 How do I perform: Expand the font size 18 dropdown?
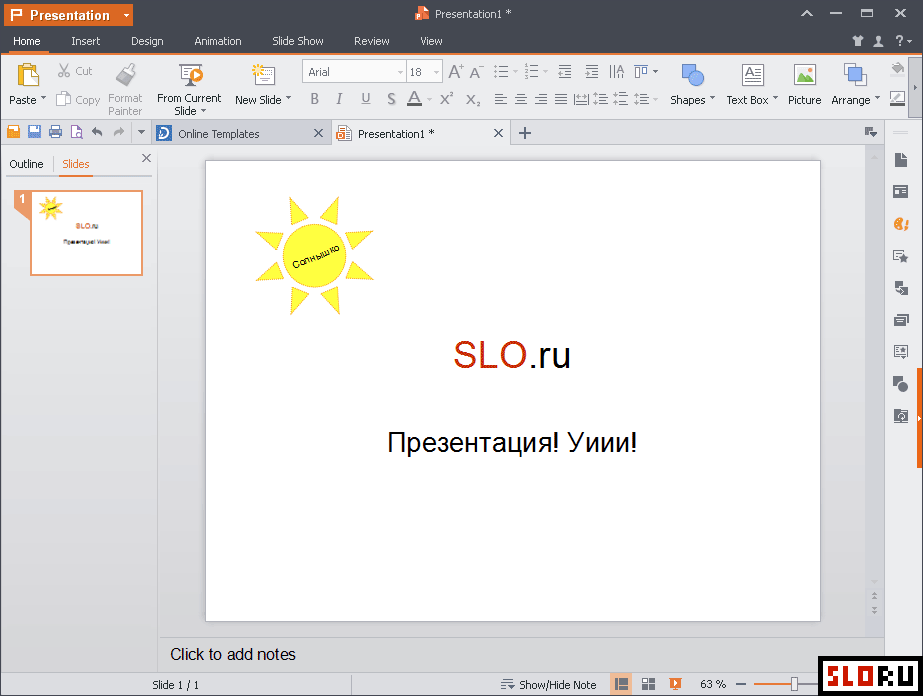(436, 72)
